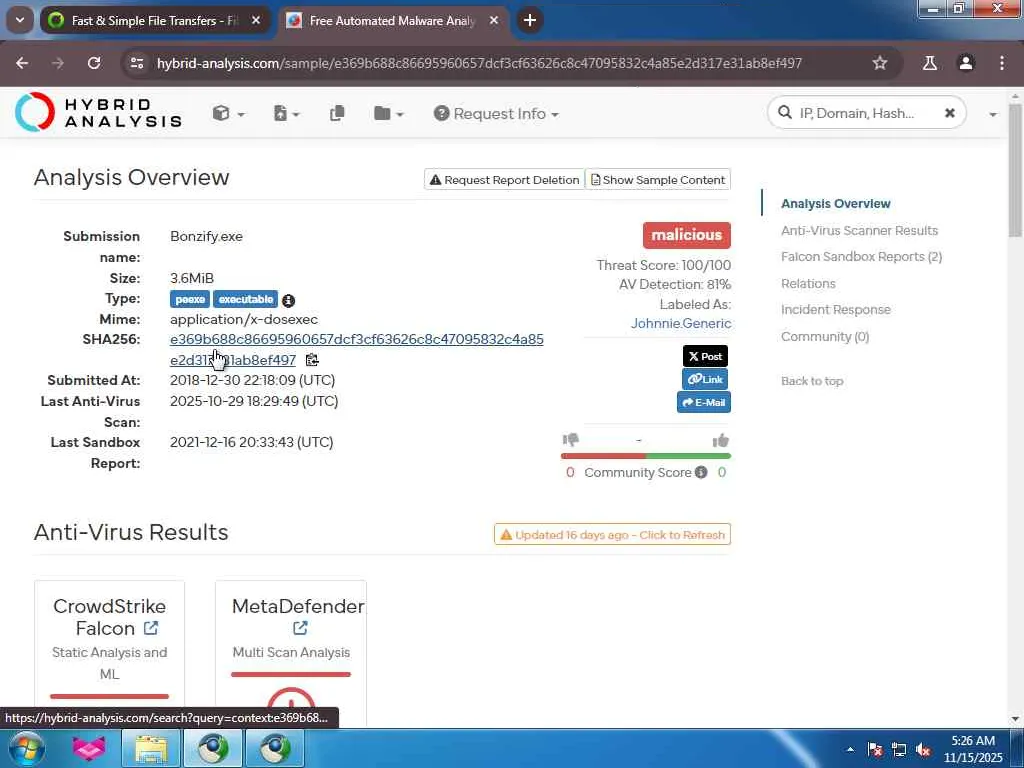Click the search field for IP, Domain, Hash
Screen dimensions: 1024x768
tap(858, 113)
